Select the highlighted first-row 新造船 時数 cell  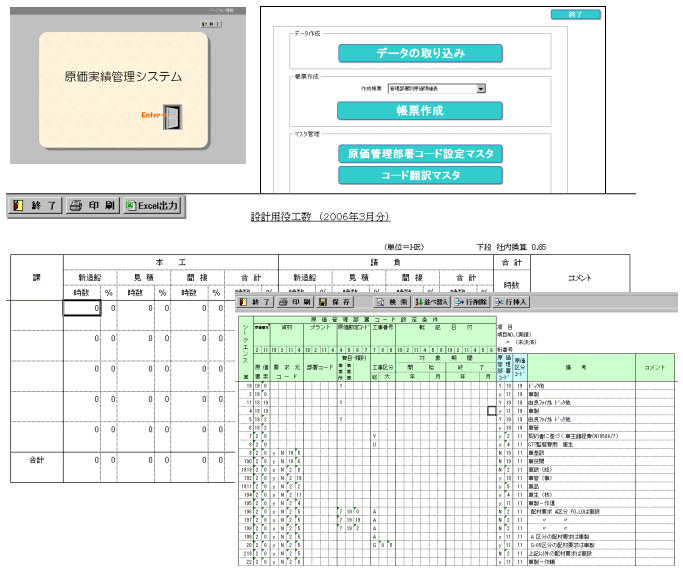point(82,308)
